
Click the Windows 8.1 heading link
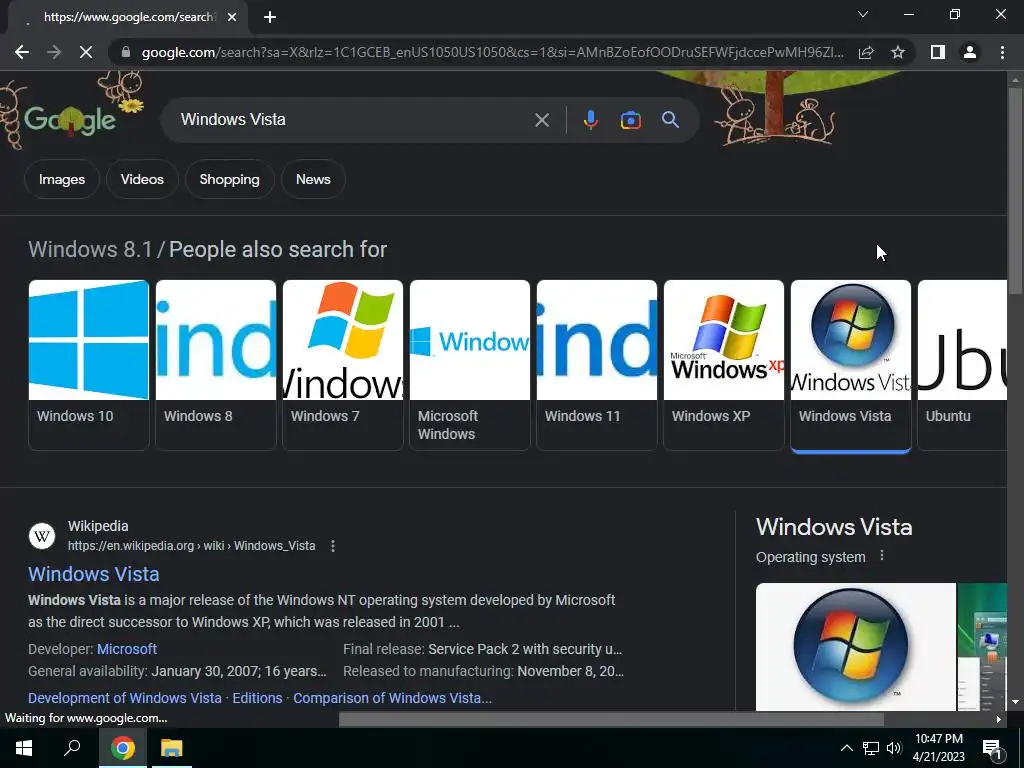90,249
